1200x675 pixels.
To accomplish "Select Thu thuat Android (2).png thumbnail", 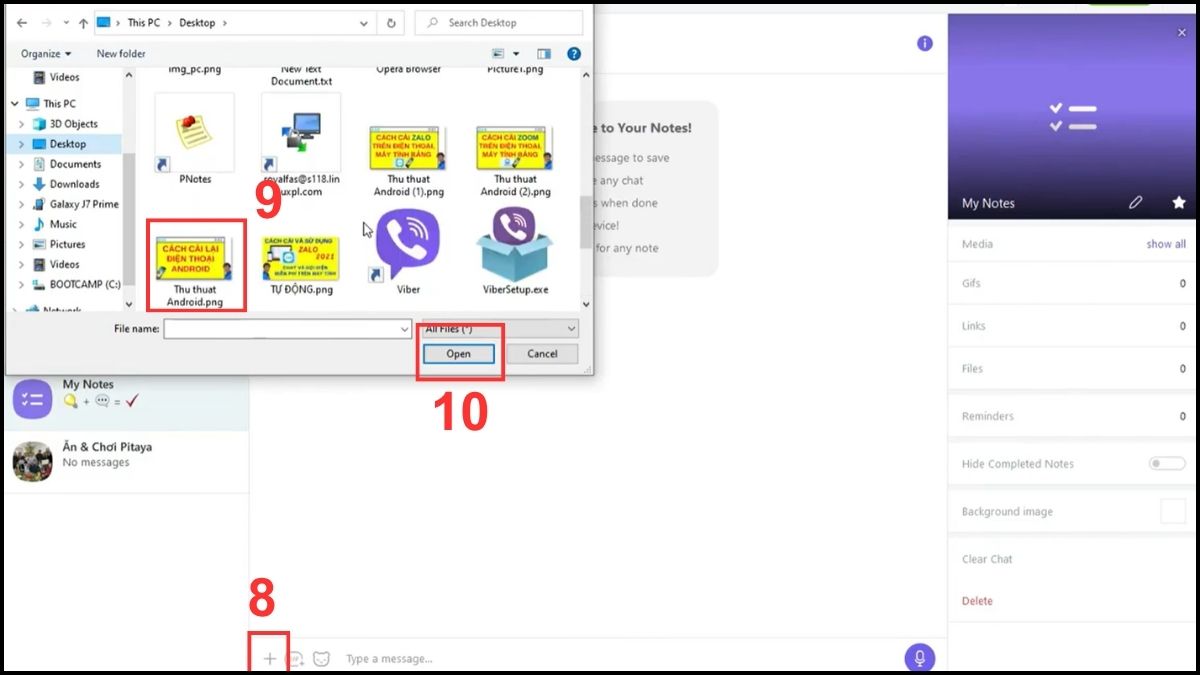I will tap(515, 148).
